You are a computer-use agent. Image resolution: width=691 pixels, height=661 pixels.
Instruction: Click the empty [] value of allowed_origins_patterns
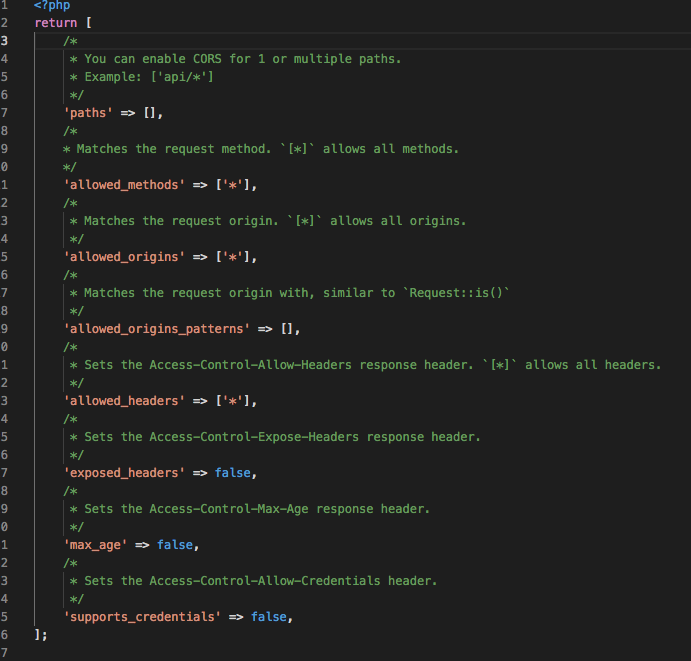coord(287,329)
